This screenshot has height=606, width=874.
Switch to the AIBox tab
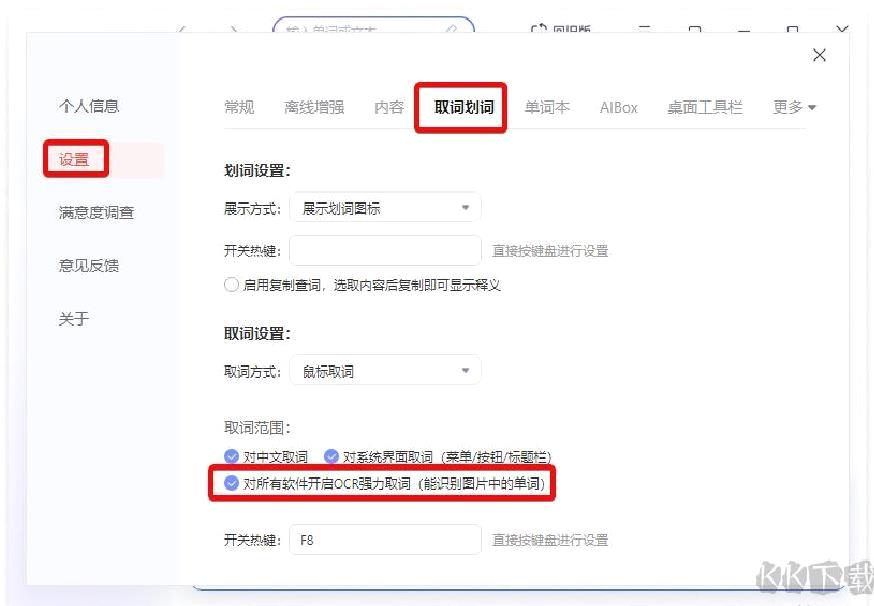(x=618, y=108)
